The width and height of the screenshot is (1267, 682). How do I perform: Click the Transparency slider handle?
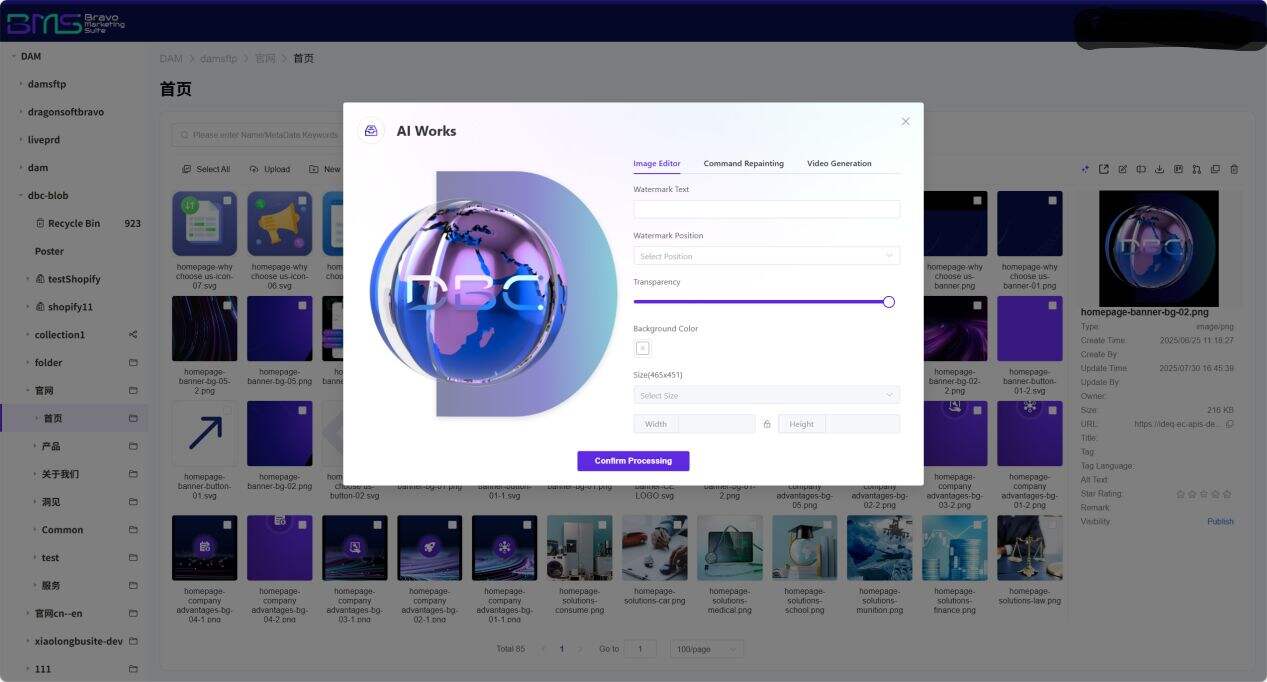pyautogui.click(x=888, y=302)
